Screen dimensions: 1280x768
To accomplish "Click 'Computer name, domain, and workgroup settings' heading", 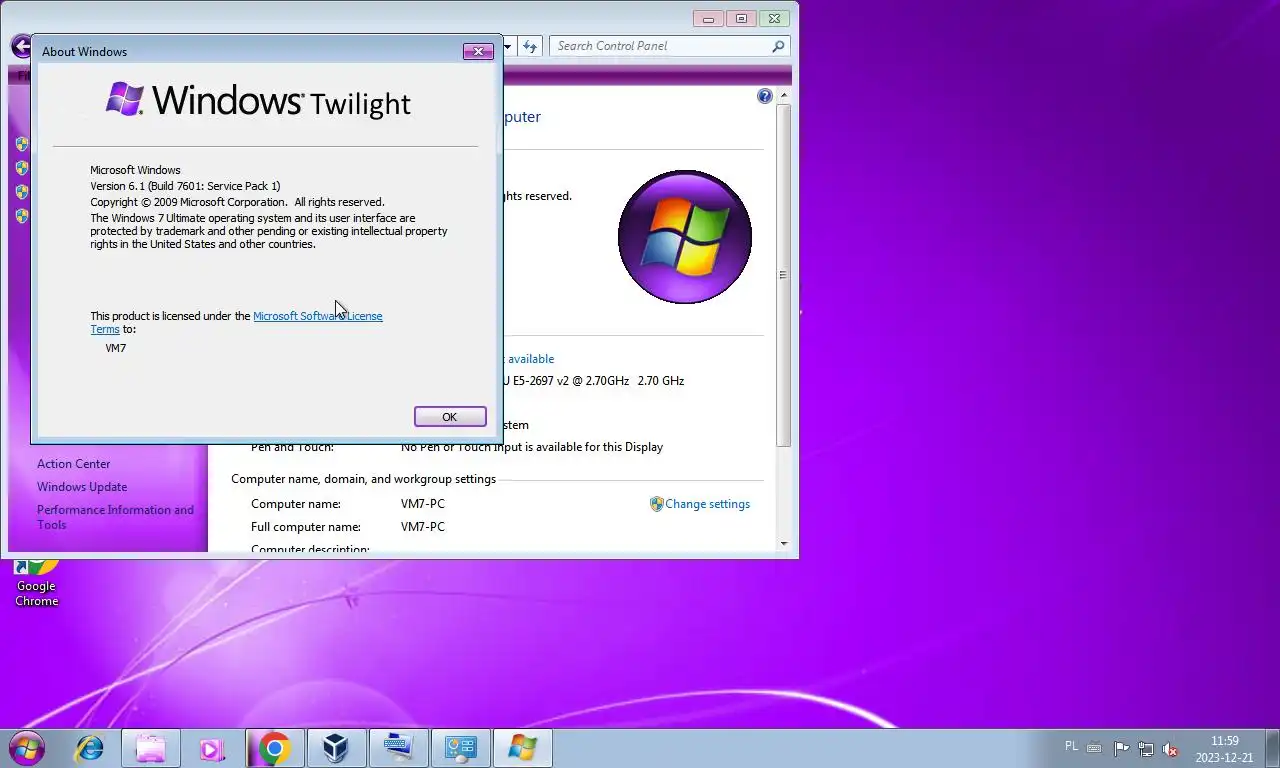I will click(x=363, y=479).
